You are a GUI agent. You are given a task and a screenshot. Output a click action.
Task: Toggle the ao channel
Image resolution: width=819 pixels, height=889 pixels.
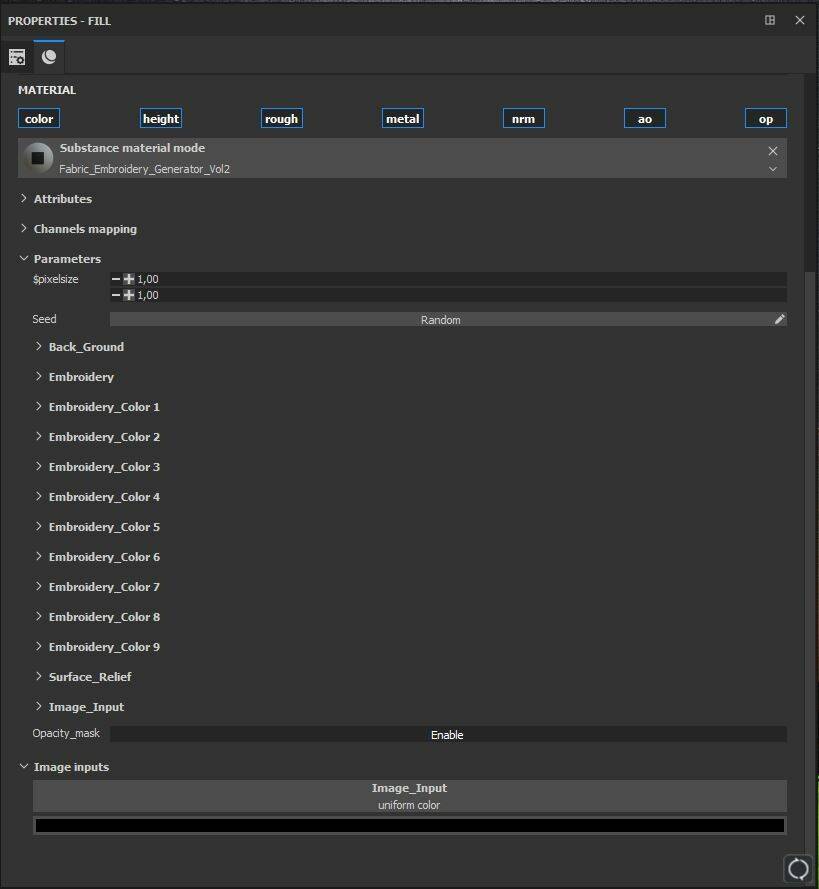645,118
